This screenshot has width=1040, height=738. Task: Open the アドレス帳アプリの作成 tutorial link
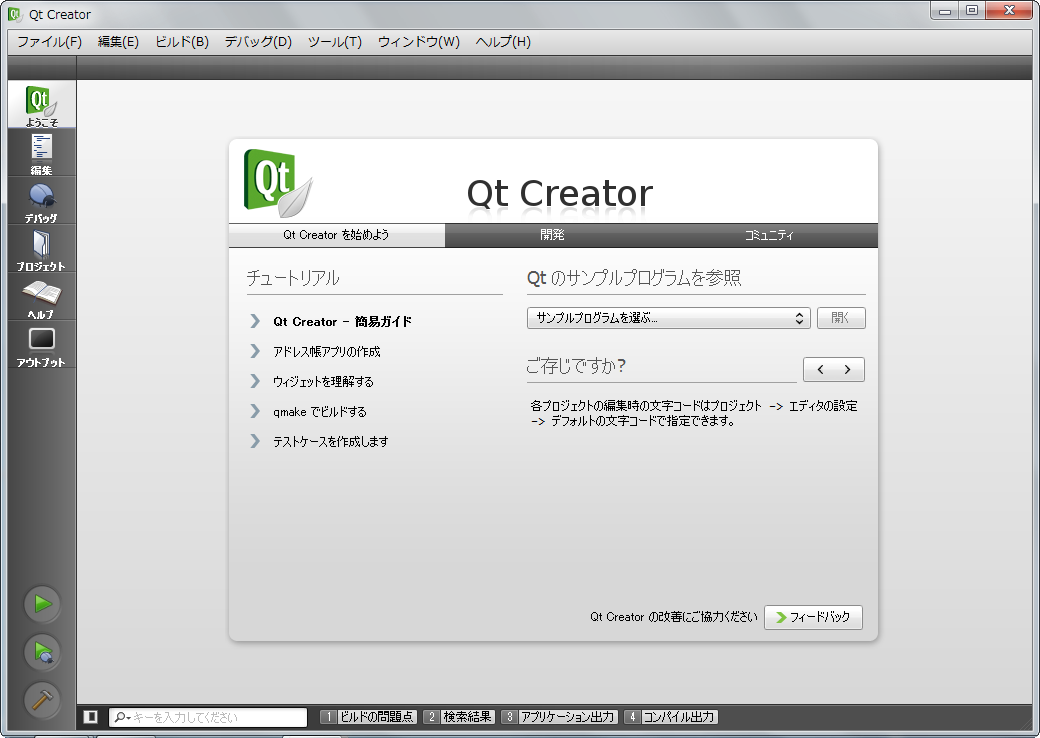[326, 352]
